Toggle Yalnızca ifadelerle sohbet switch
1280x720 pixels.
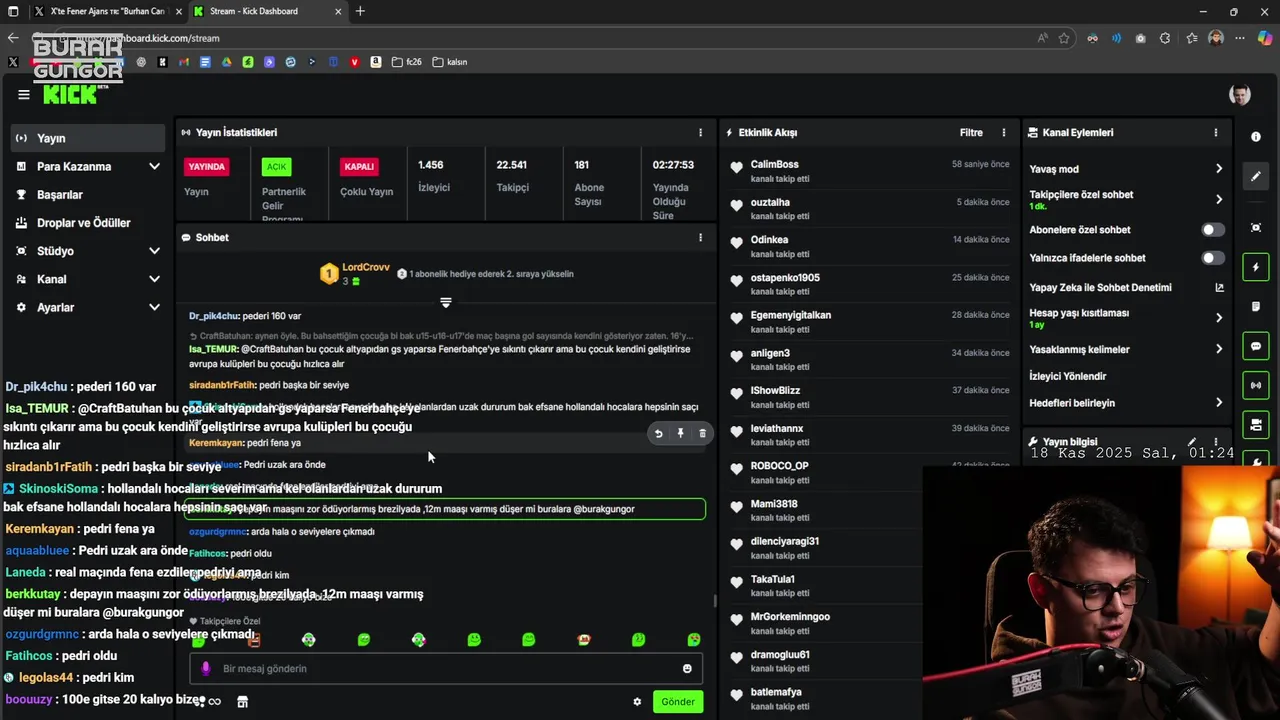tap(1212, 258)
